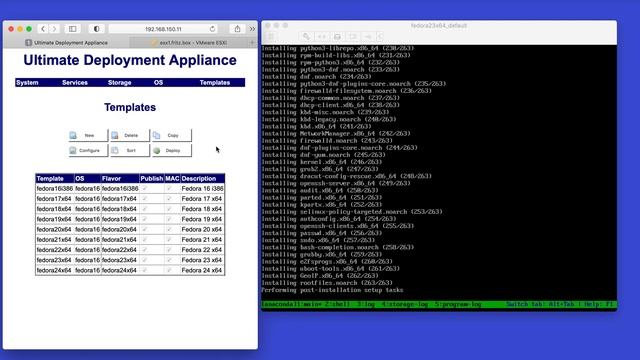Click the Configure template button
Viewport: 640px width, 360px height.
coord(88,150)
